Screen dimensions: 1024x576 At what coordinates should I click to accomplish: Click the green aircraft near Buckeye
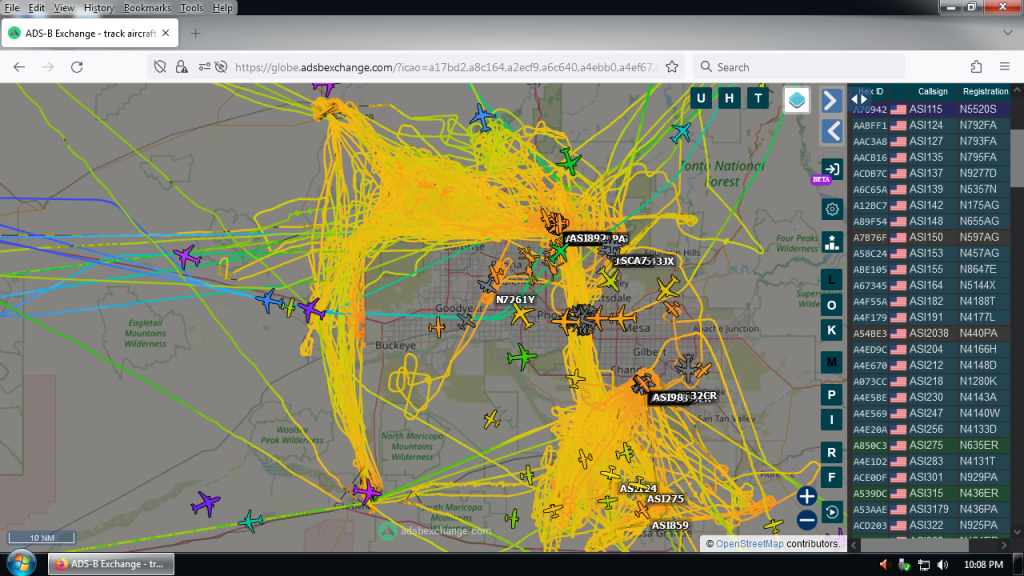(522, 357)
